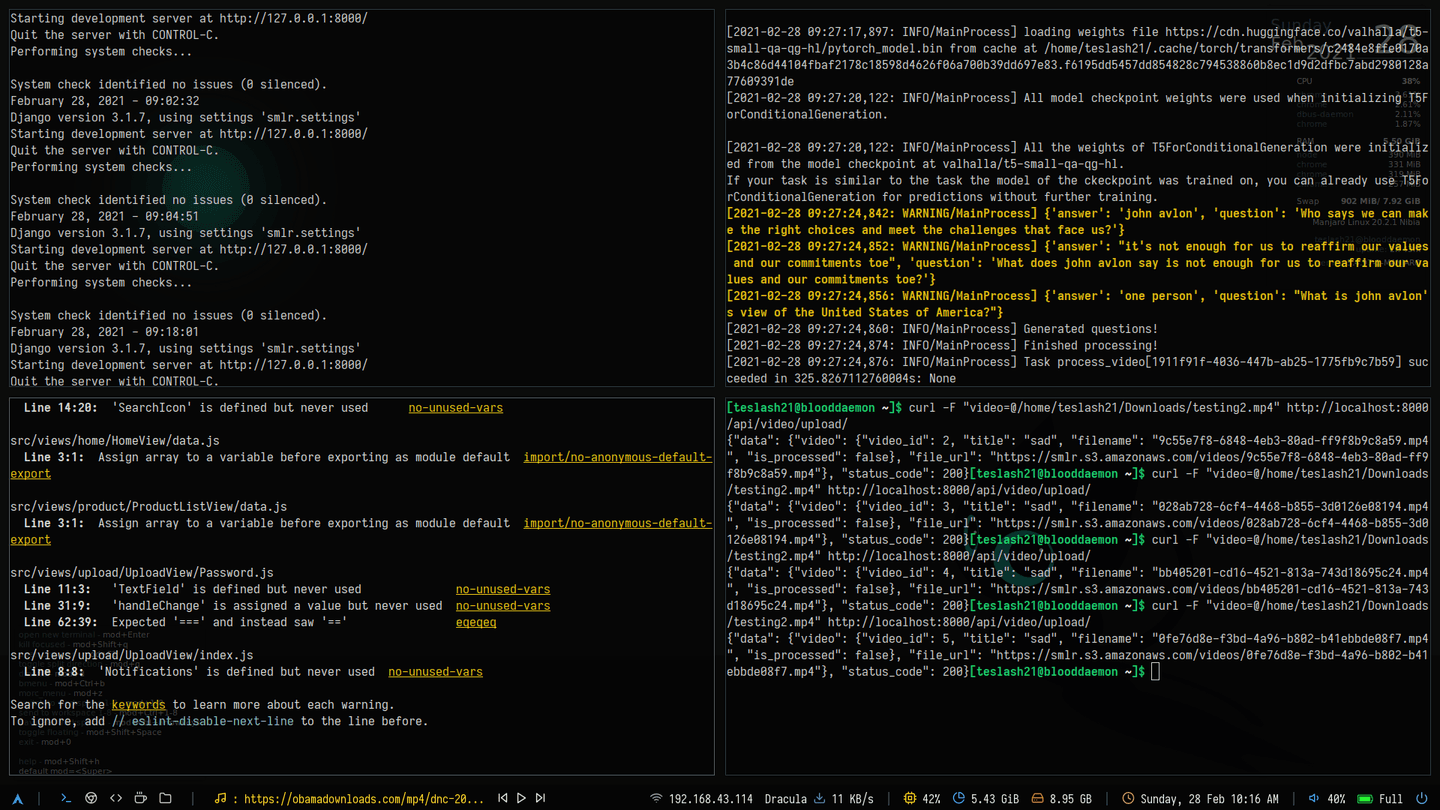1440x810 pixels.
Task: Open no-unused-vars link for 'TextField'
Action: point(503,589)
